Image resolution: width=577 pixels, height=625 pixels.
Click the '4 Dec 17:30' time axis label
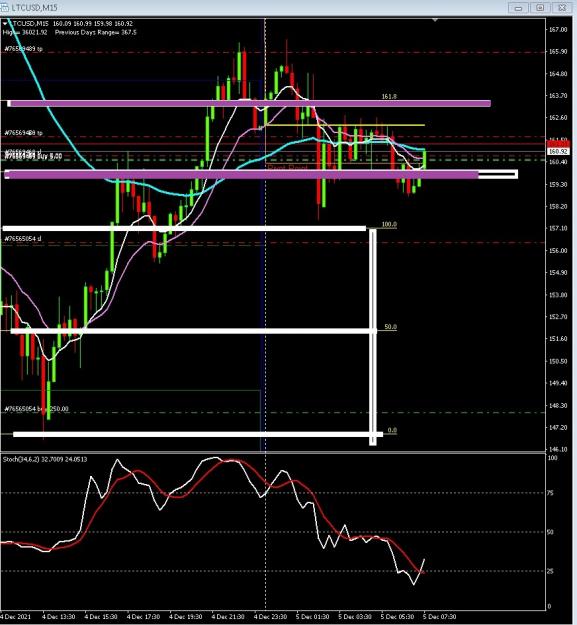pyautogui.click(x=143, y=617)
